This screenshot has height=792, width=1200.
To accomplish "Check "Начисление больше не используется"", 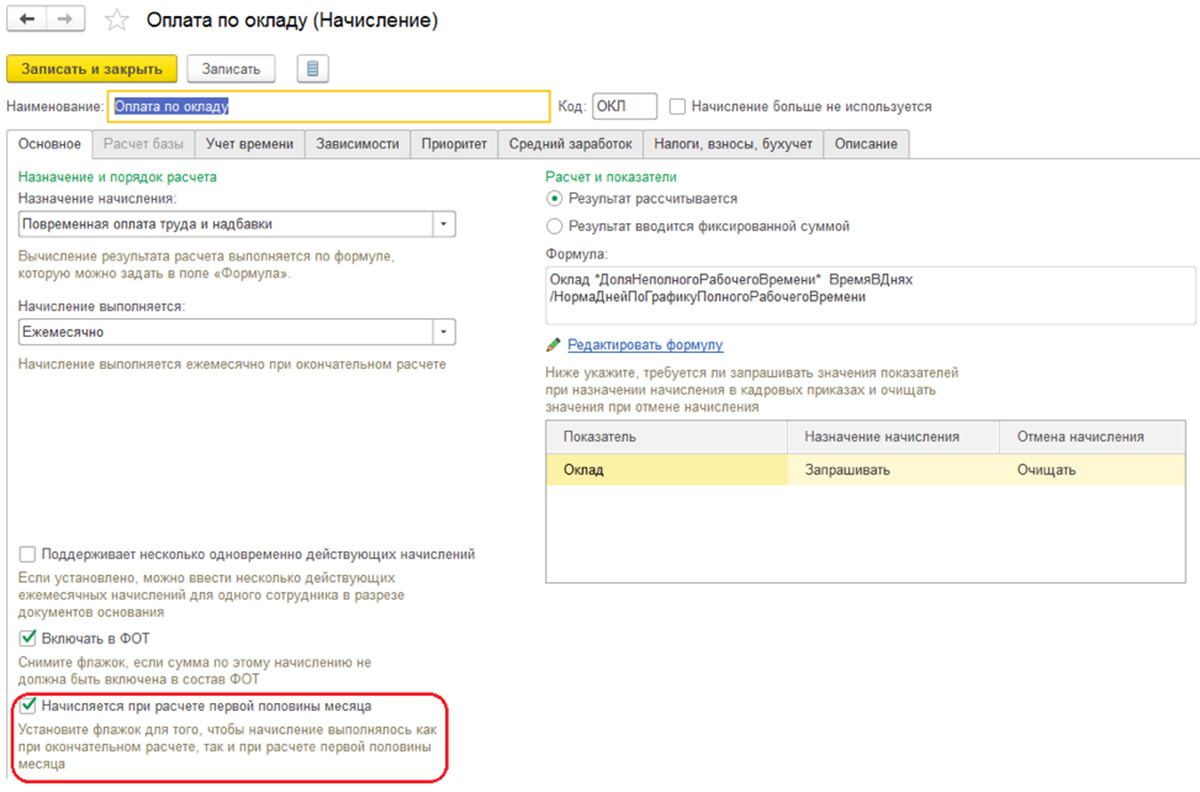I will [x=675, y=106].
